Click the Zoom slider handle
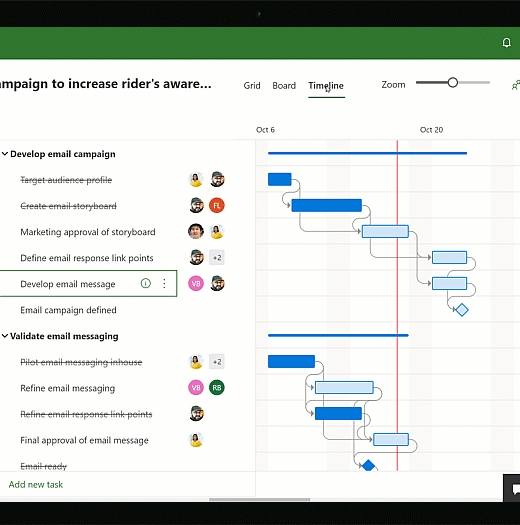 pyautogui.click(x=453, y=82)
